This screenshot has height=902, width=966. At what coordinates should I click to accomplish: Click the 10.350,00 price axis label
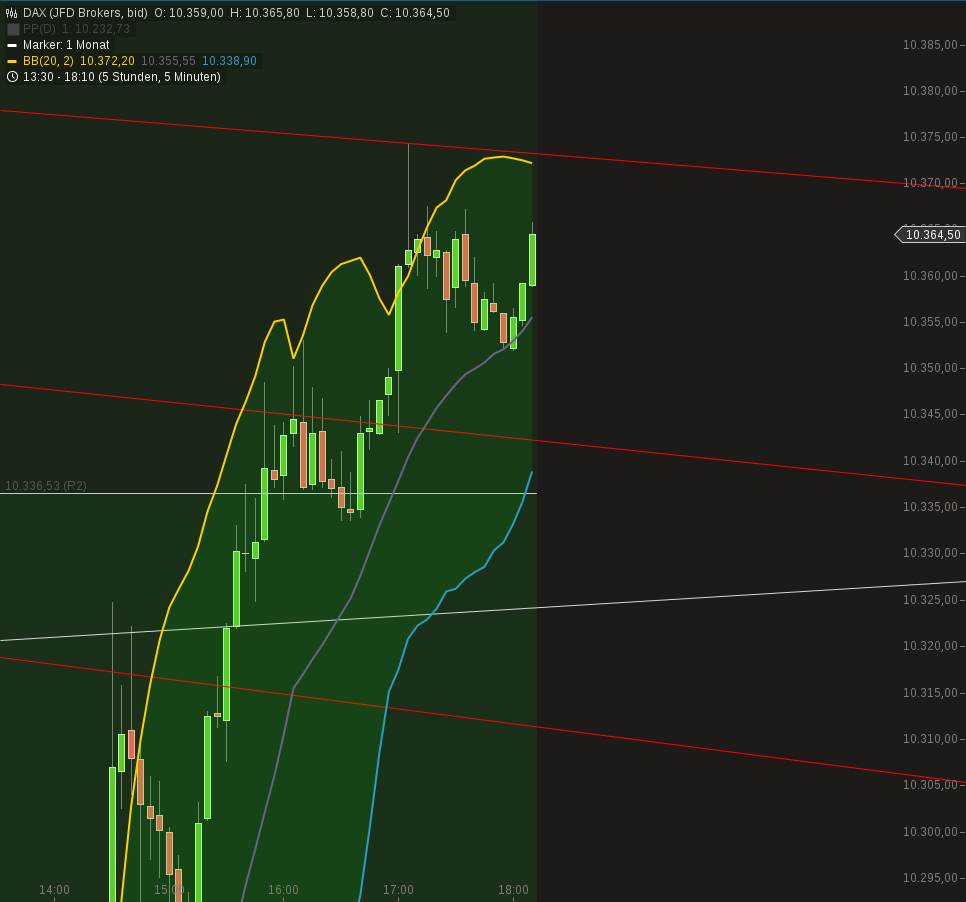[930, 368]
